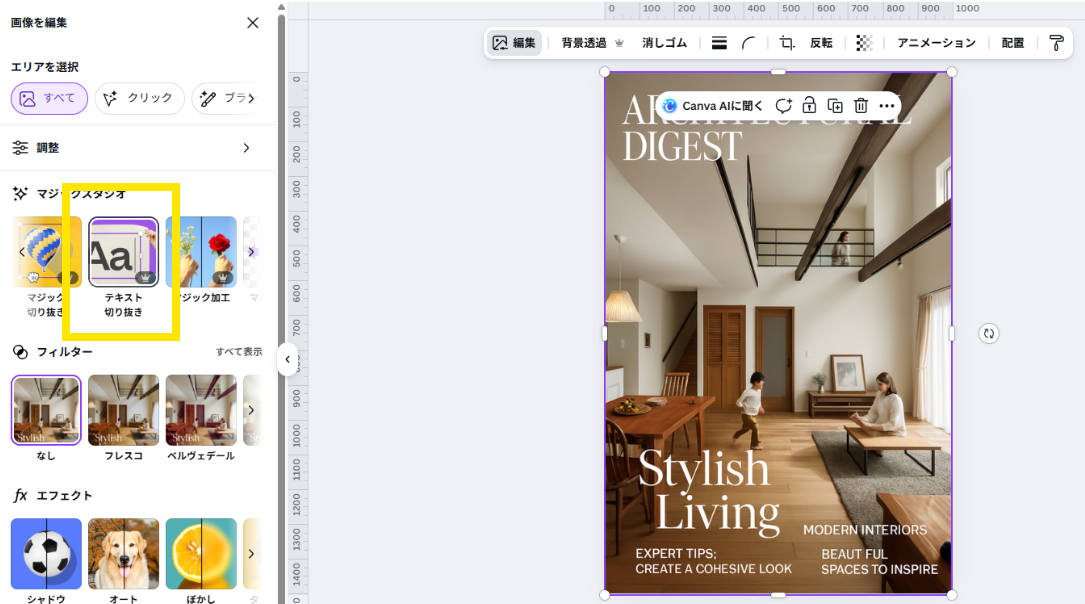1085x604 pixels.
Task: Collapse the side panel with the arrow handle
Action: (x=287, y=359)
